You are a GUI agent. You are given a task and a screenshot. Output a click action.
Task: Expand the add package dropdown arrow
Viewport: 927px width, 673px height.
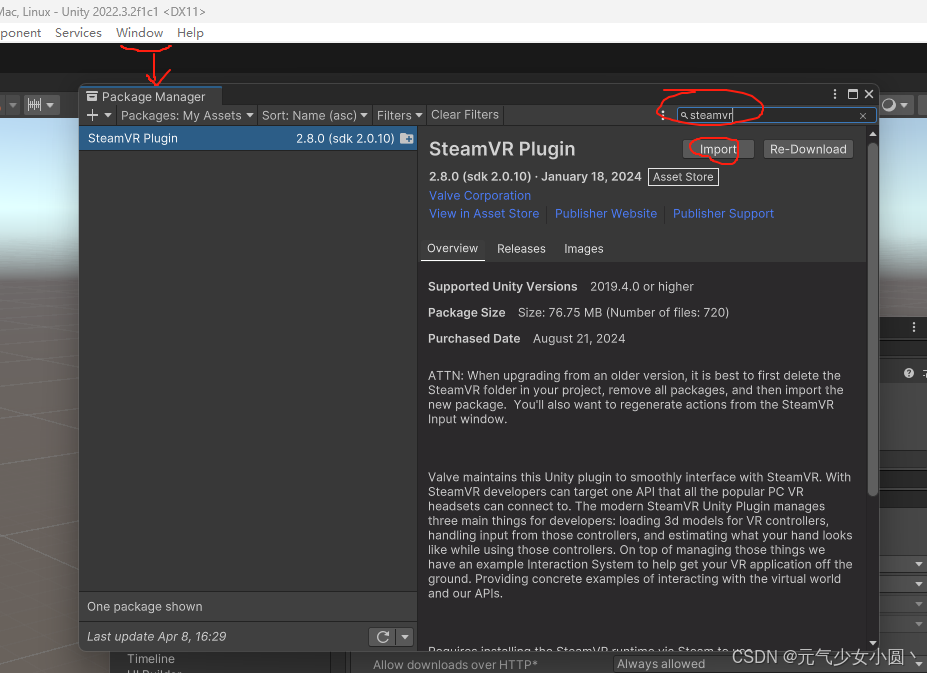[108, 115]
